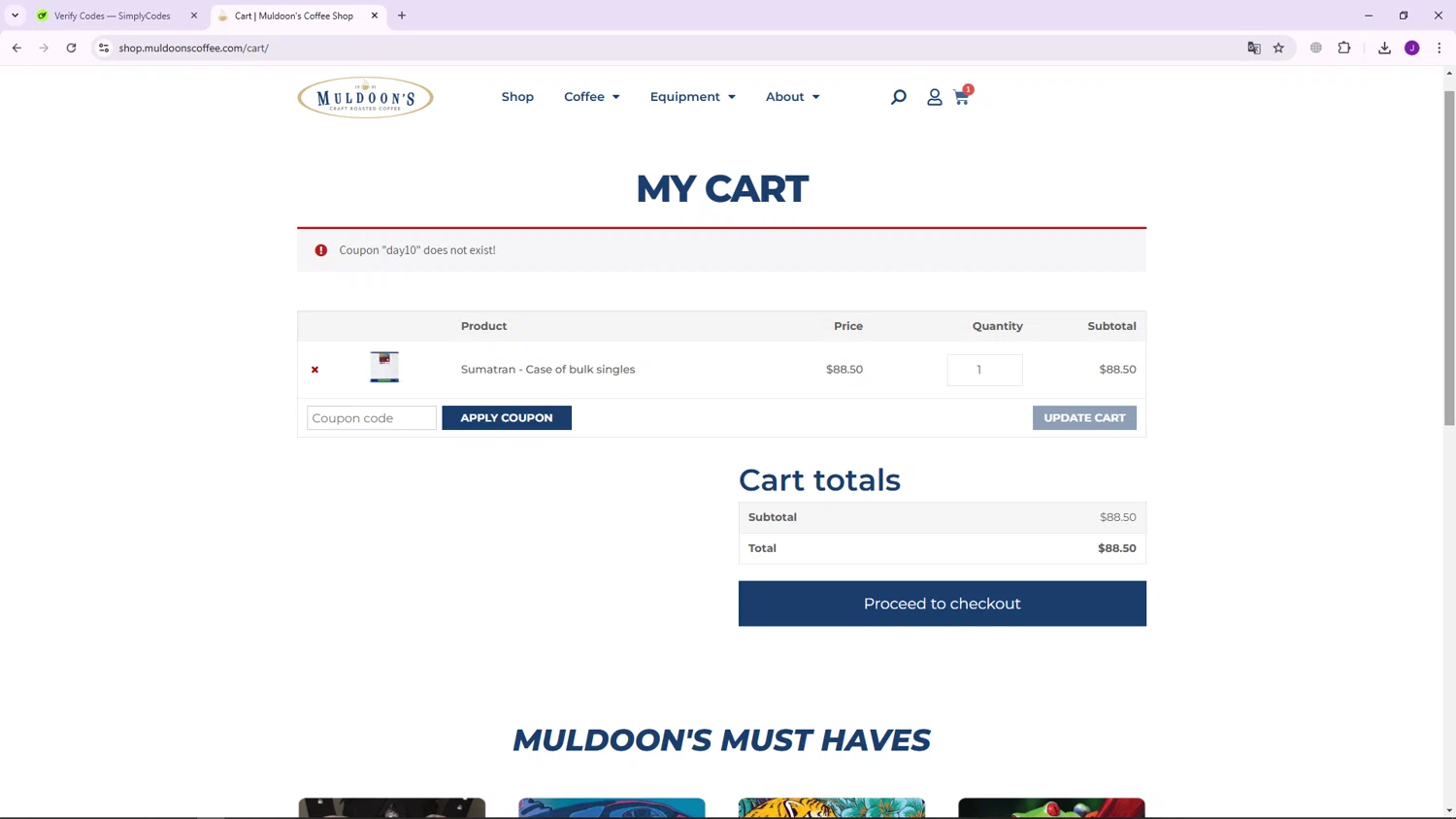This screenshot has height=819, width=1456.
Task: Close the Cart Muldoon's Coffee Shop tab
Action: (x=375, y=16)
